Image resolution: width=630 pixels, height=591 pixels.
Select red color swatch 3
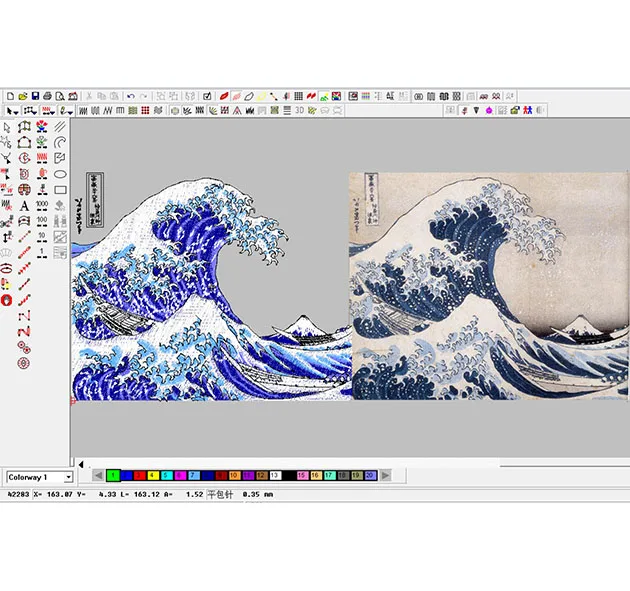point(139,476)
